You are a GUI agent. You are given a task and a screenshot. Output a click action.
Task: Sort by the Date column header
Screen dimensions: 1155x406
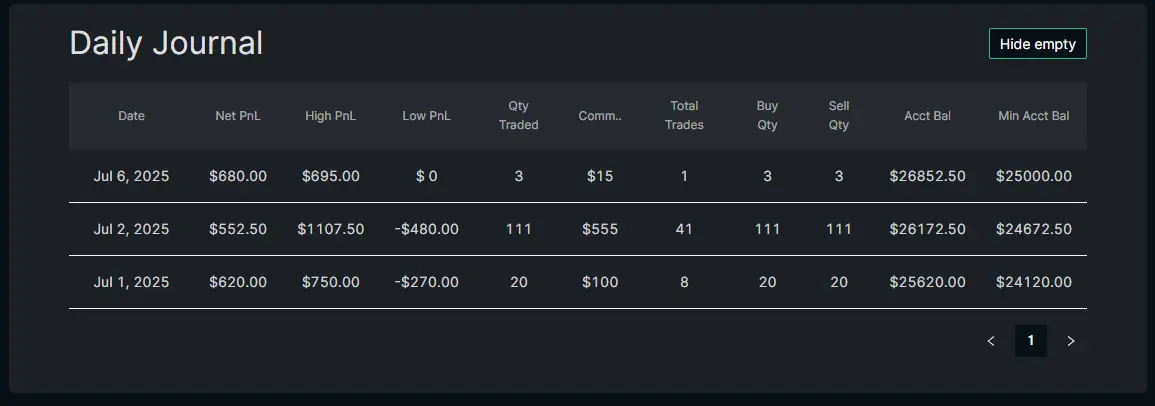(x=131, y=116)
